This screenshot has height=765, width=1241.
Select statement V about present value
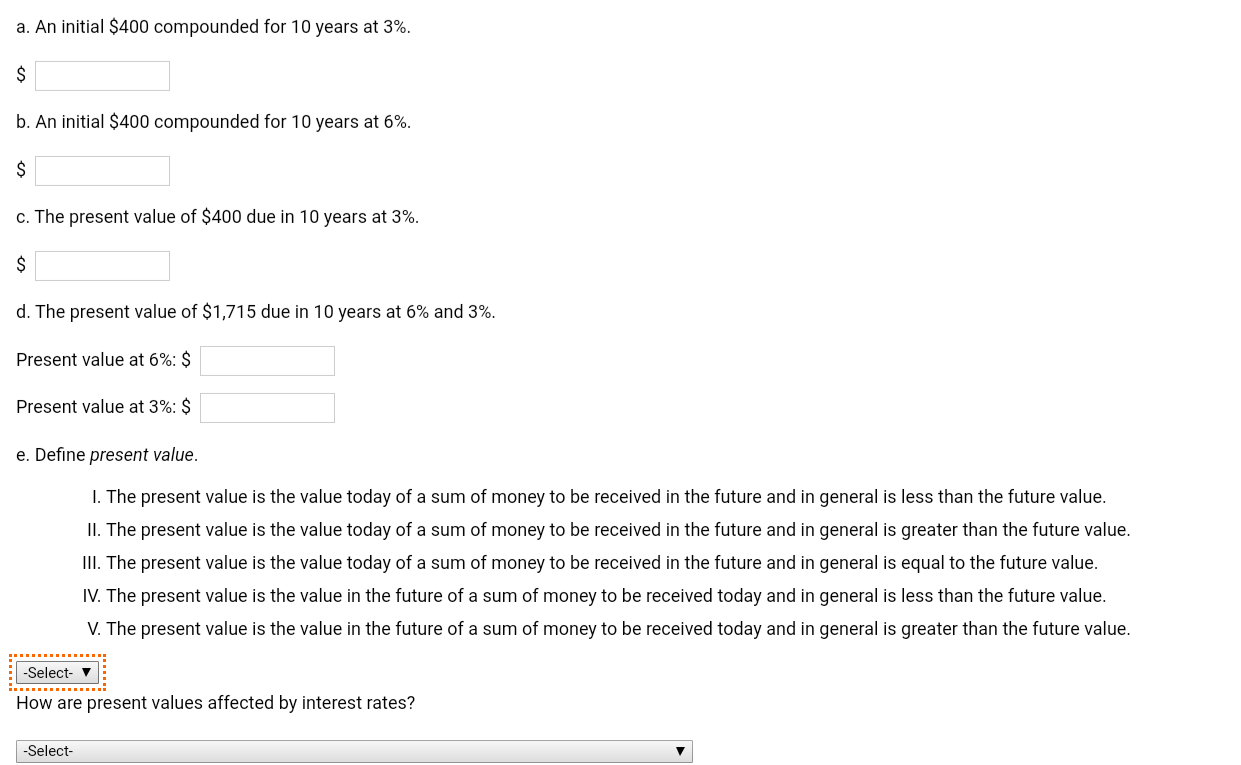(609, 628)
